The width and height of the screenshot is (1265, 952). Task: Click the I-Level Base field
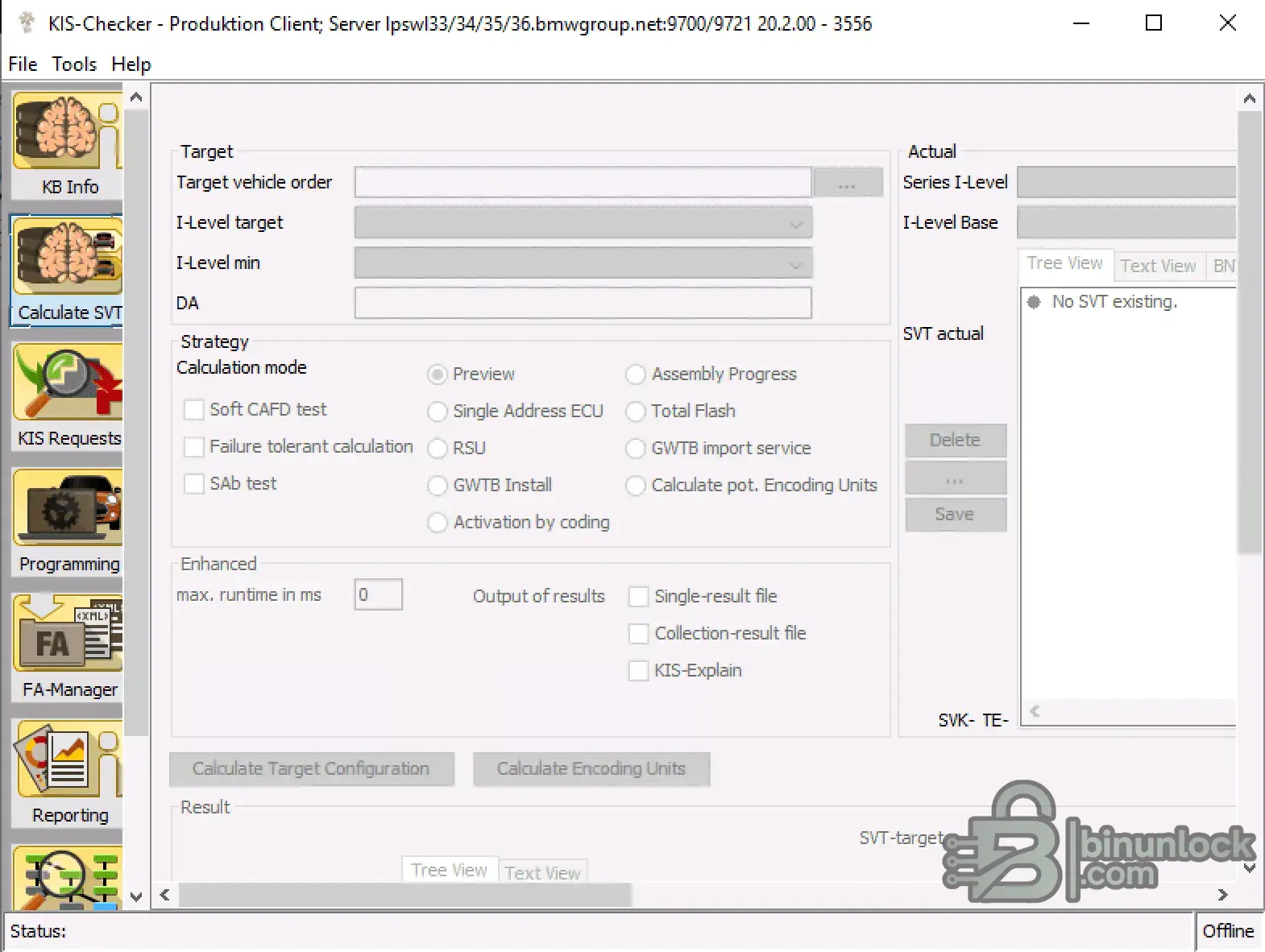tap(1126, 222)
